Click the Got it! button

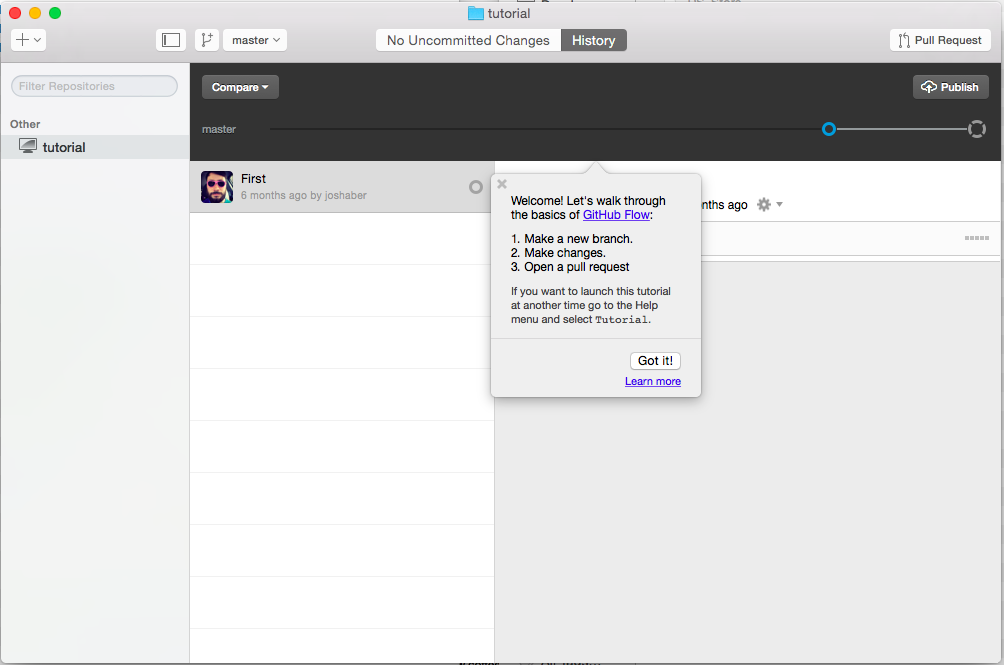click(x=655, y=361)
